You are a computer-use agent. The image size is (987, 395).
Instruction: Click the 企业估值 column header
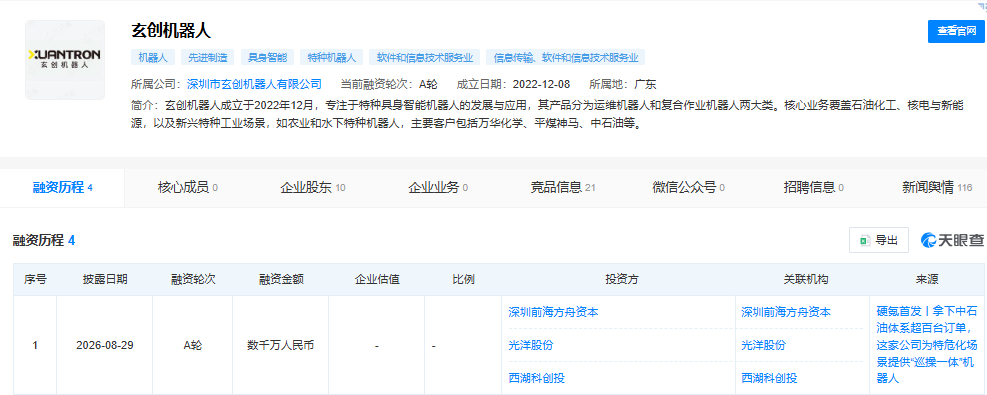tap(376, 279)
